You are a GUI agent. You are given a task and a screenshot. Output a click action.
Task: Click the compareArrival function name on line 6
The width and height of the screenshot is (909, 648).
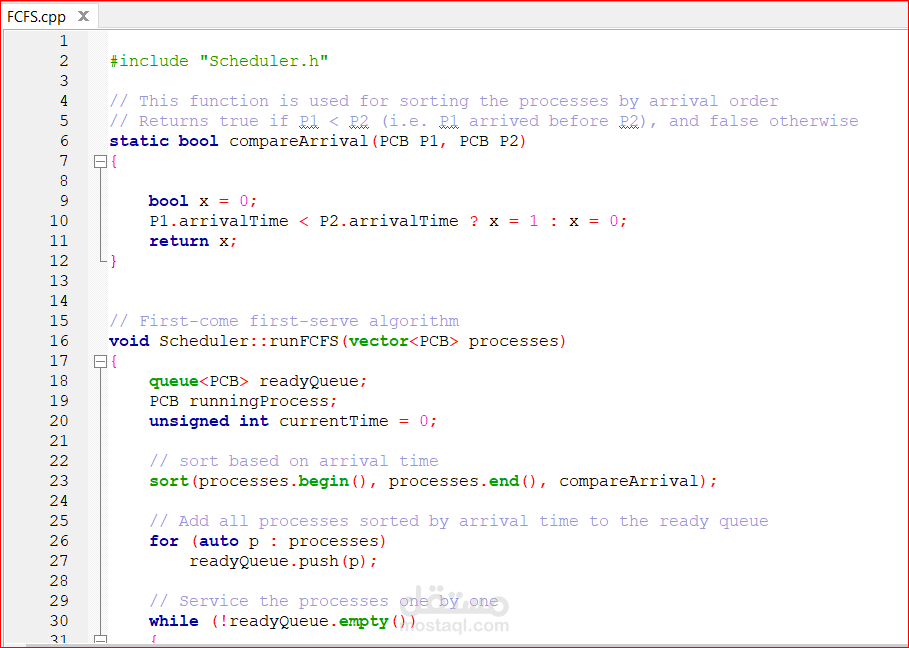point(299,141)
